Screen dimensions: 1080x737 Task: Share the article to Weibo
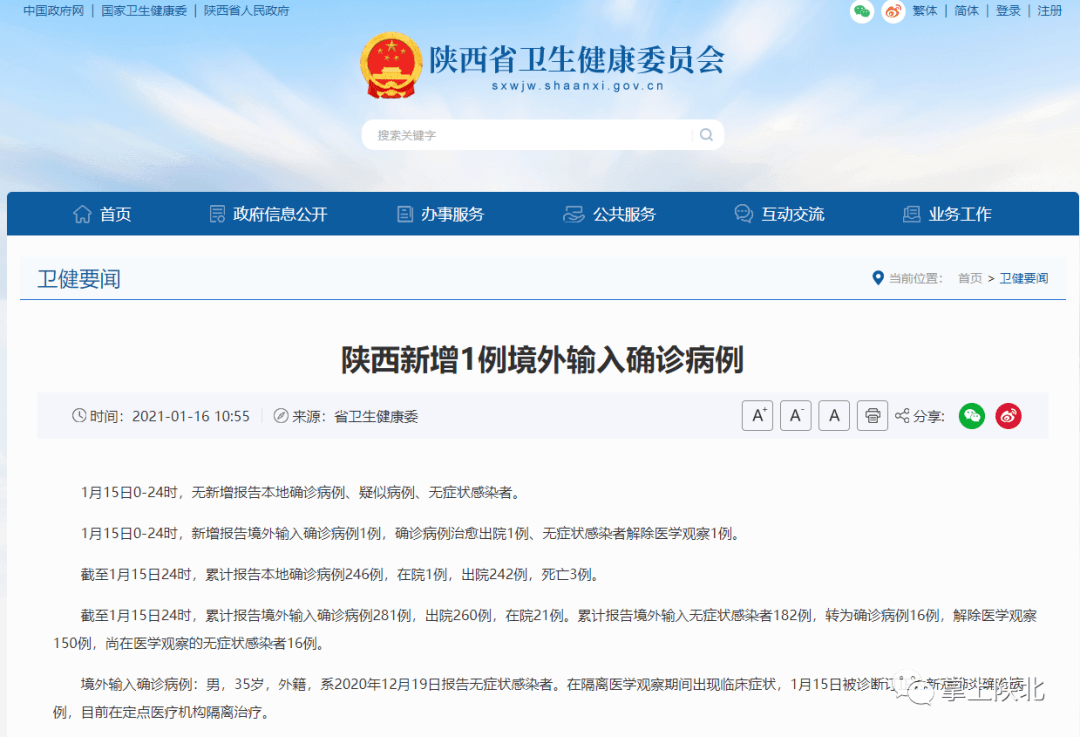[x=1008, y=415]
